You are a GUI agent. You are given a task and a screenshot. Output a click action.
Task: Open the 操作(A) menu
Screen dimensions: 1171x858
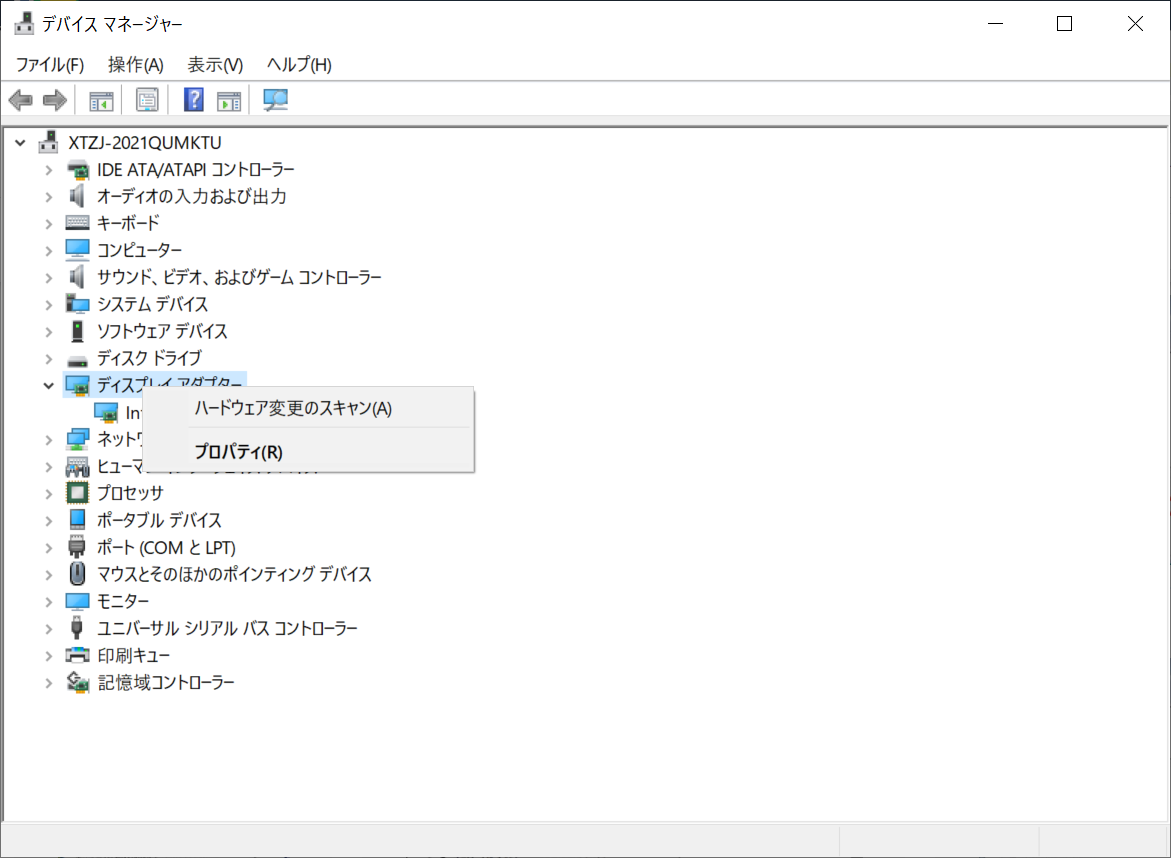135,65
